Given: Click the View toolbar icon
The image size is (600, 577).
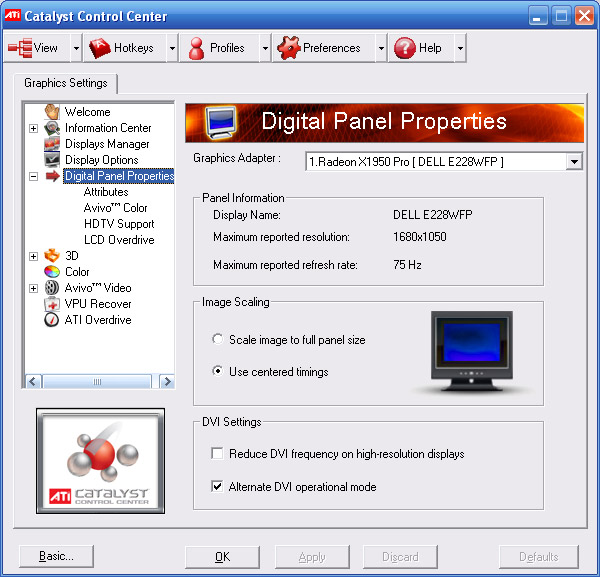Looking at the screenshot, I should (x=20, y=48).
